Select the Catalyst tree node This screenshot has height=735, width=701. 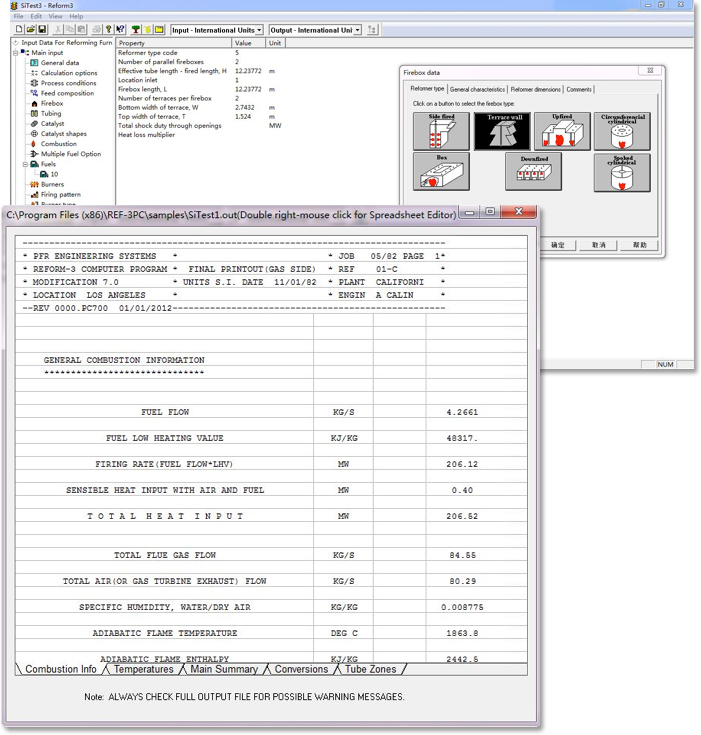tap(52, 124)
